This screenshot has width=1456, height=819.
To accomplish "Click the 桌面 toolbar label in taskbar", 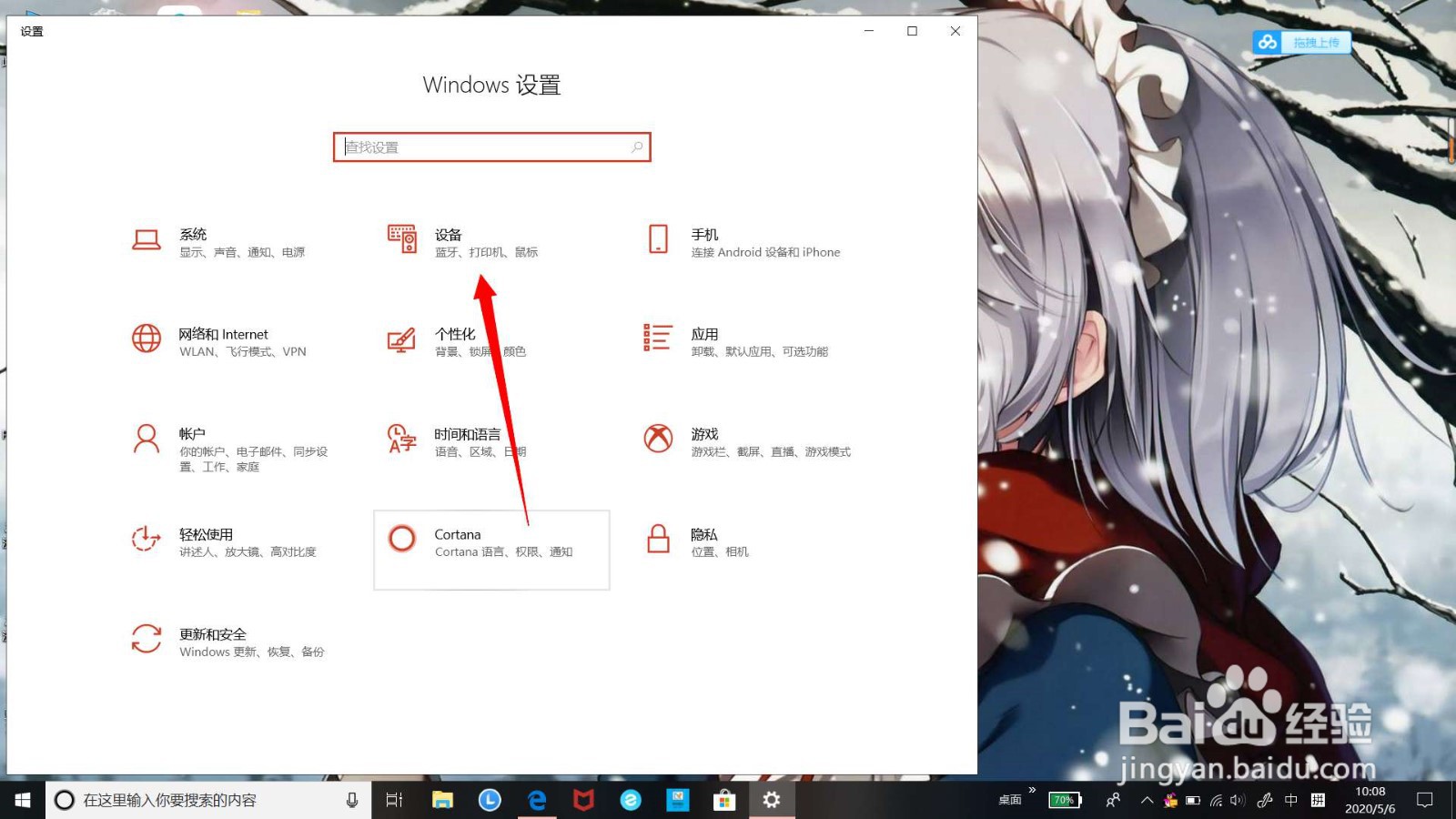I will [x=1010, y=800].
